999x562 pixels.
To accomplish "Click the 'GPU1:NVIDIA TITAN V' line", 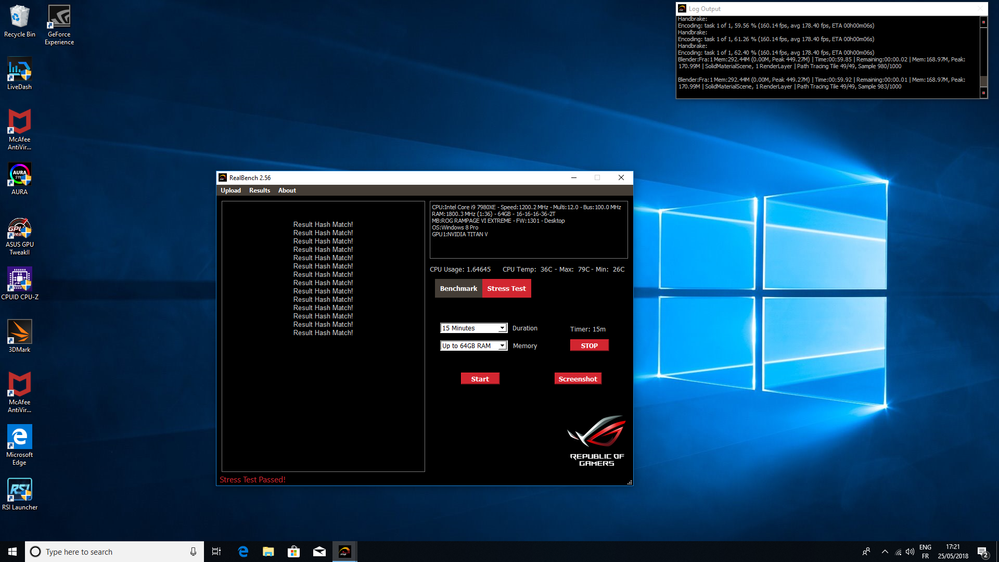I will (460, 234).
